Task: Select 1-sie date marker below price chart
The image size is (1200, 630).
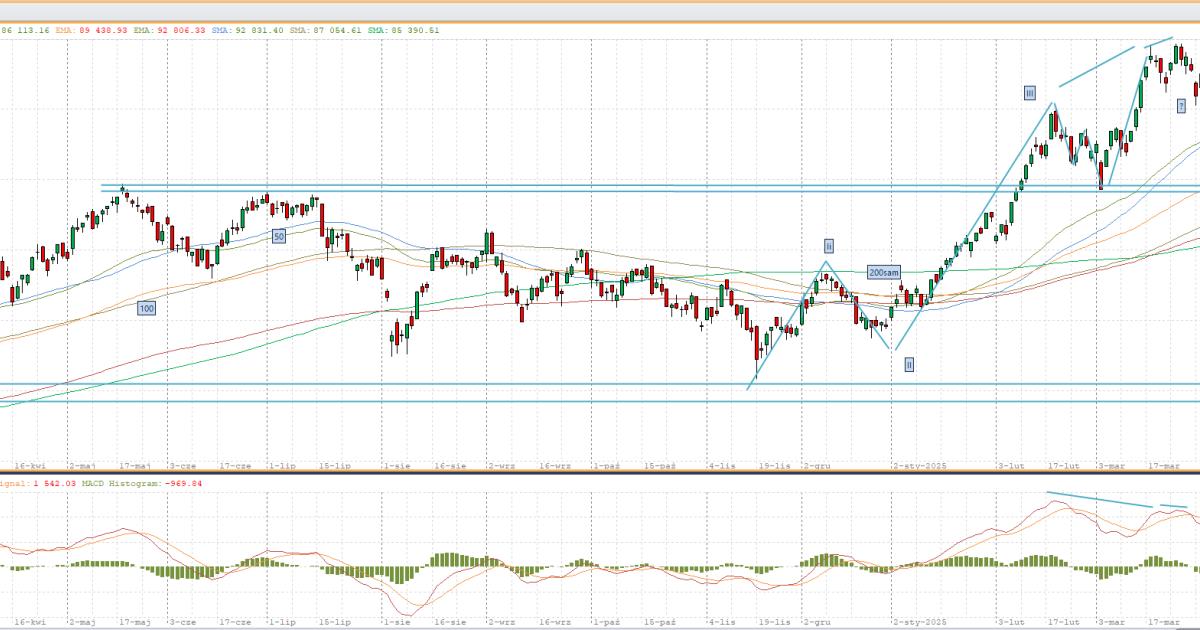Action: pos(396,466)
